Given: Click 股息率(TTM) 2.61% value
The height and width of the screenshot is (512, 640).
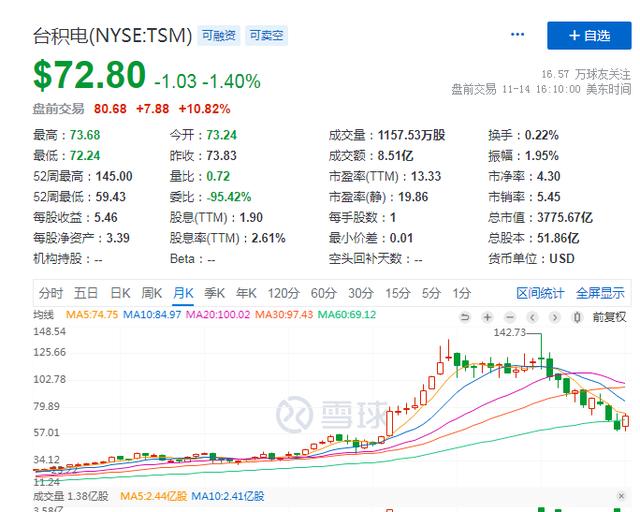Looking at the screenshot, I should tap(269, 238).
